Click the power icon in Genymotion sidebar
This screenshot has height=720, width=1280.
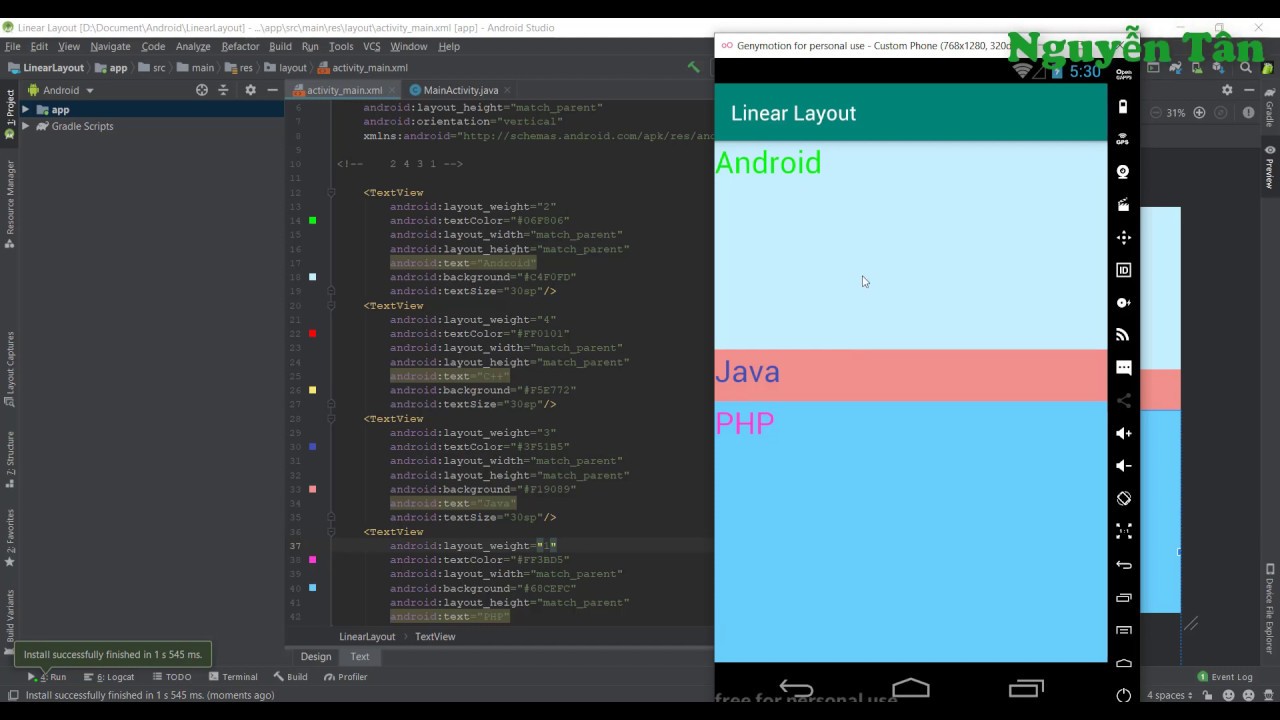tap(1123, 695)
